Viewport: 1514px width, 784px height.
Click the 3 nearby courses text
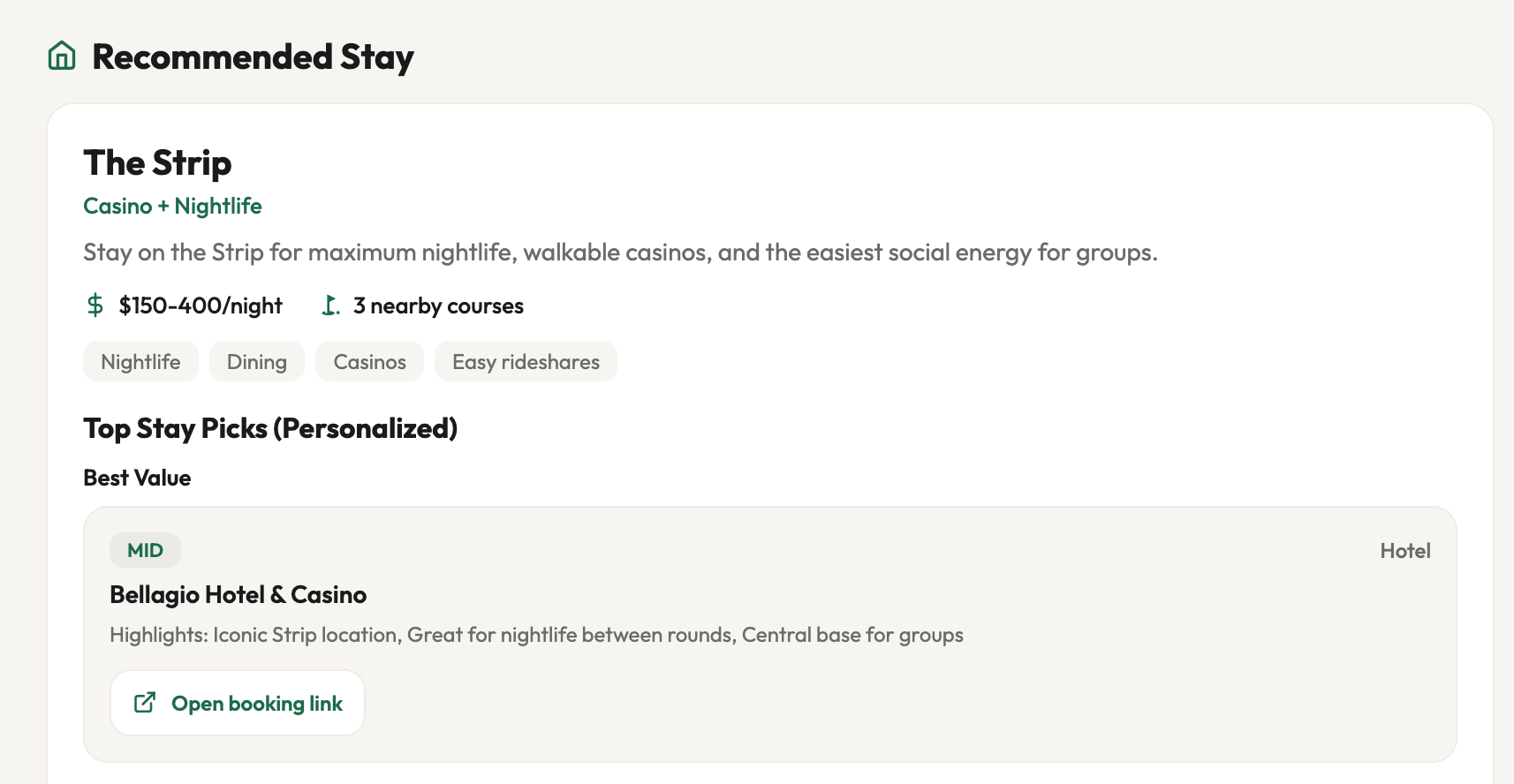(x=438, y=306)
